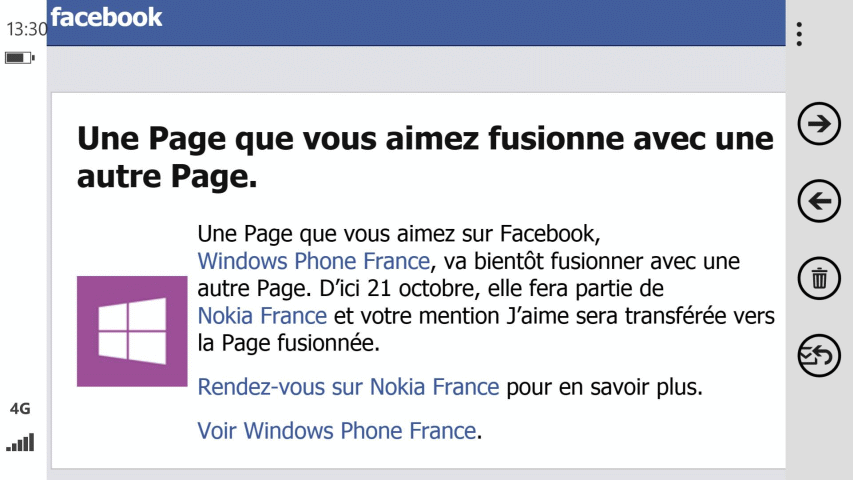
Task: Tap the paragraph mentioning 21 octobre
Action: pyautogui.click(x=486, y=288)
